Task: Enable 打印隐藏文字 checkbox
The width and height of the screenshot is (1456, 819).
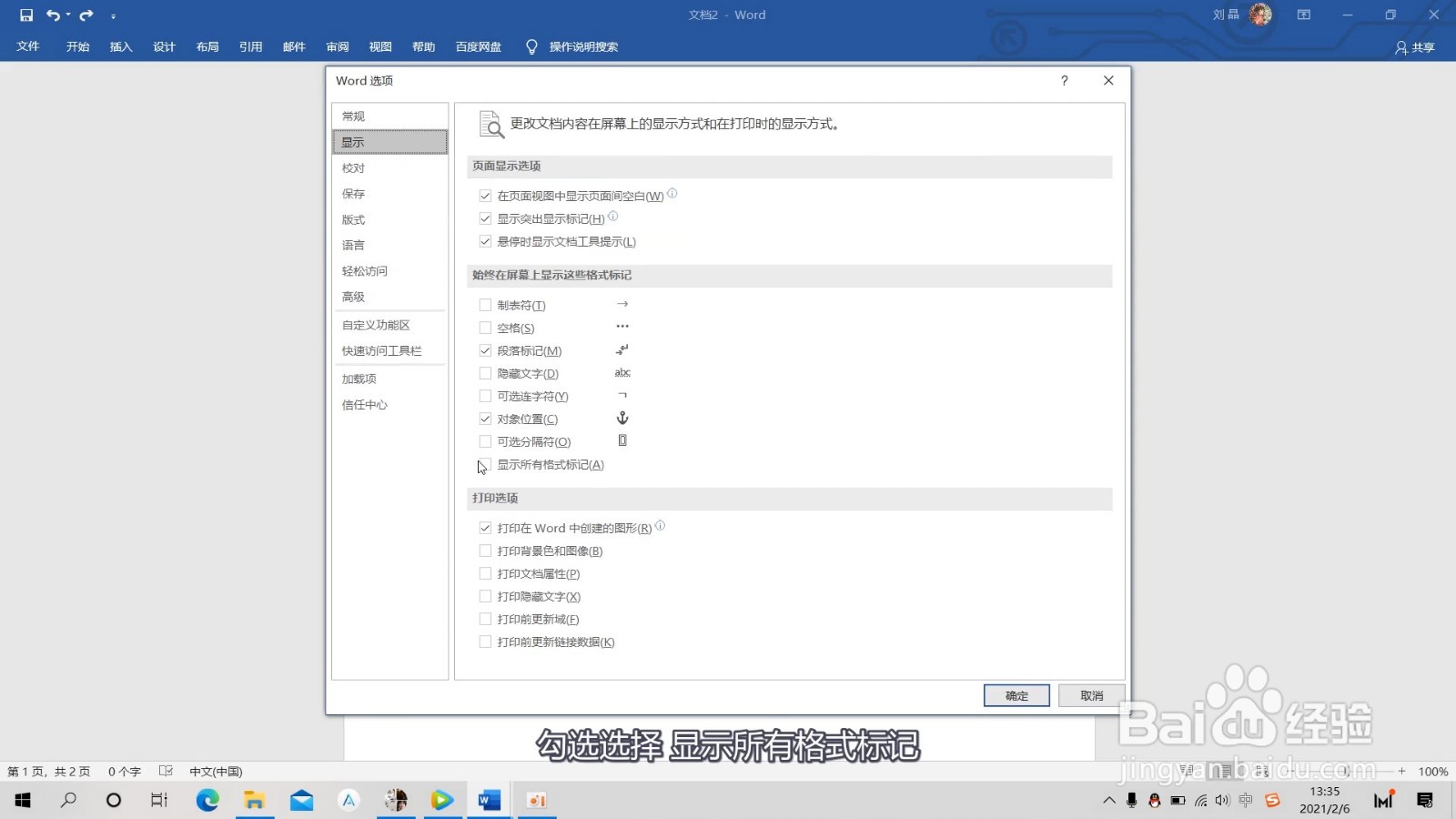Action: (485, 596)
